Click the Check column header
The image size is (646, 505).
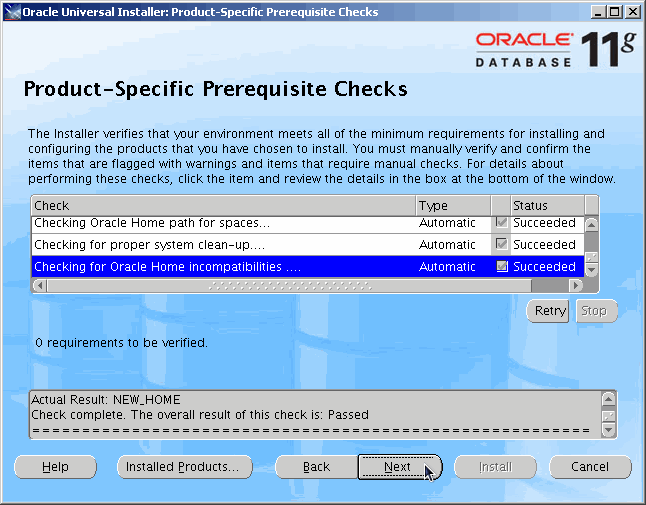click(x=222, y=205)
